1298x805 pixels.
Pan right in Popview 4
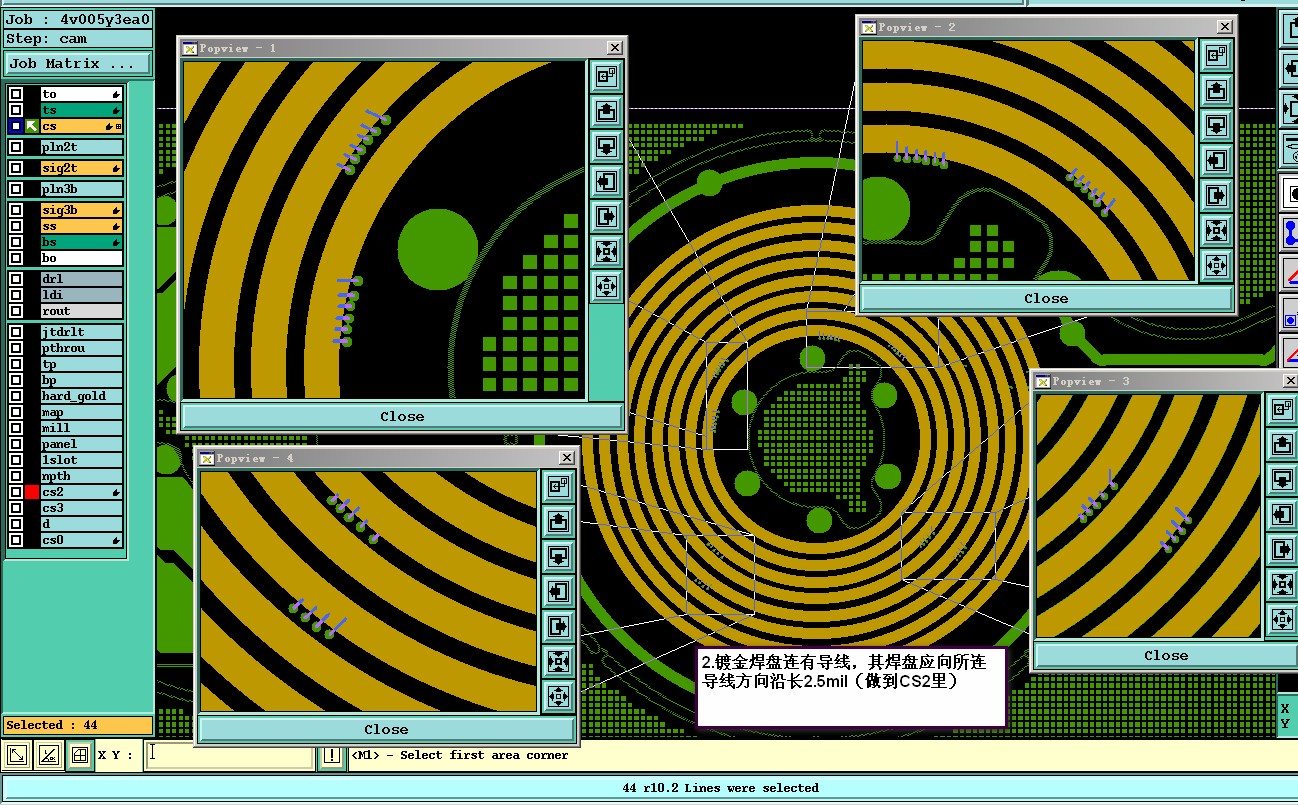tap(558, 626)
